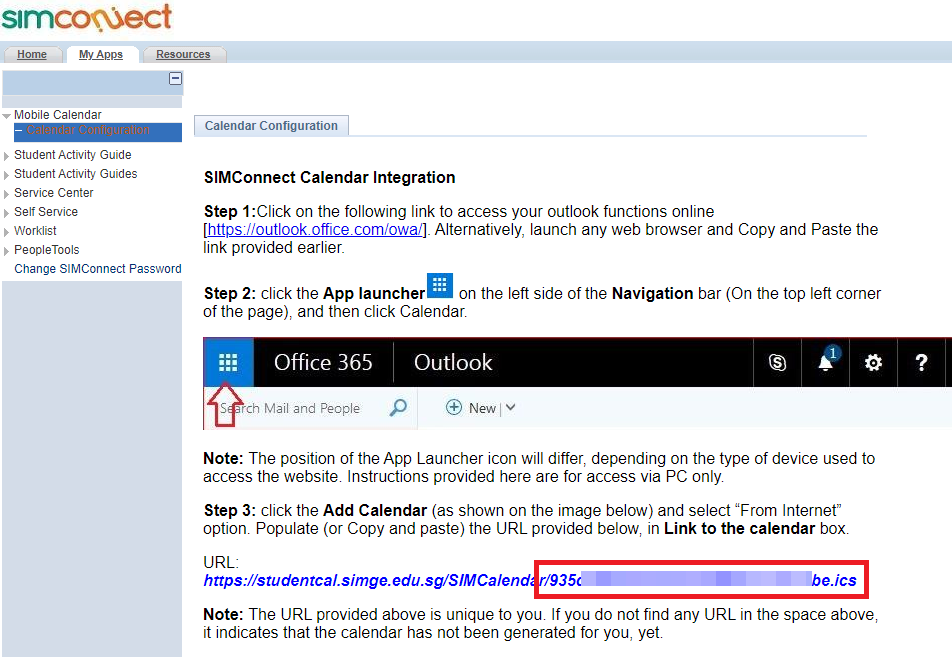Screen dimensions: 952x657
Task: Click the Outlook title in header
Action: point(453,363)
